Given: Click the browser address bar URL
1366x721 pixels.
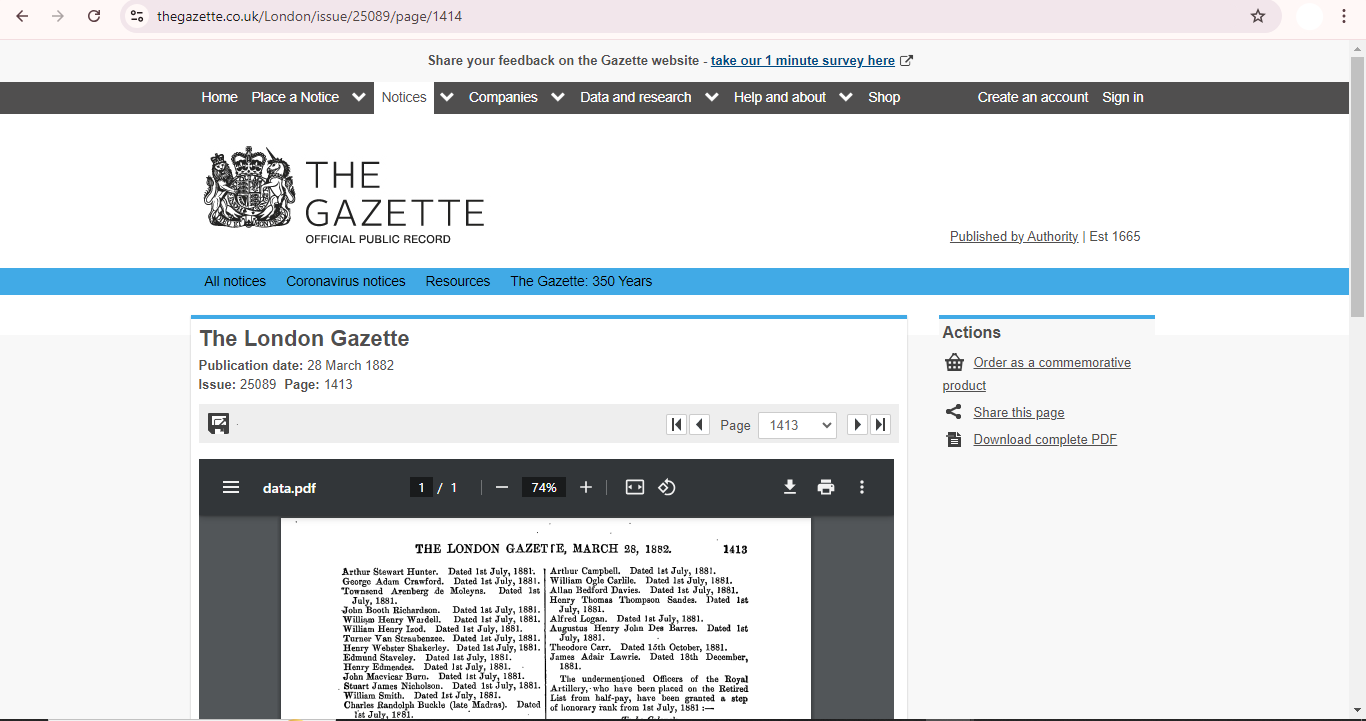Looking at the screenshot, I should [x=310, y=16].
